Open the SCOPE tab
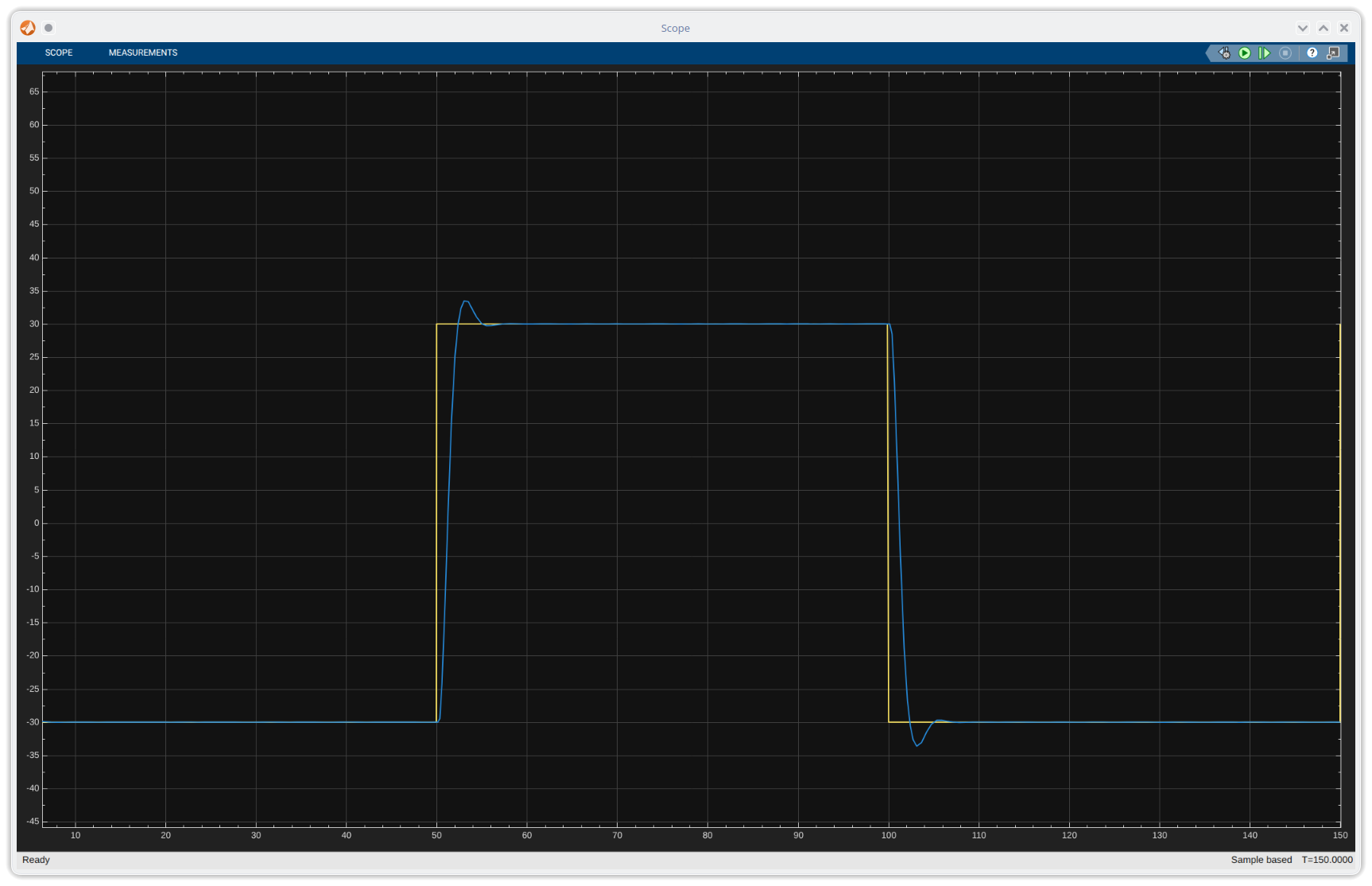This screenshot has height=886, width=1372. click(x=58, y=52)
